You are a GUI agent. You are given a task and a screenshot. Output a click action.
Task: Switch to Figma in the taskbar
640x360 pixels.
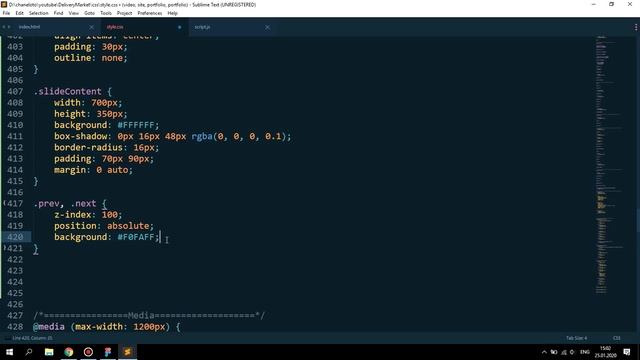(x=108, y=352)
